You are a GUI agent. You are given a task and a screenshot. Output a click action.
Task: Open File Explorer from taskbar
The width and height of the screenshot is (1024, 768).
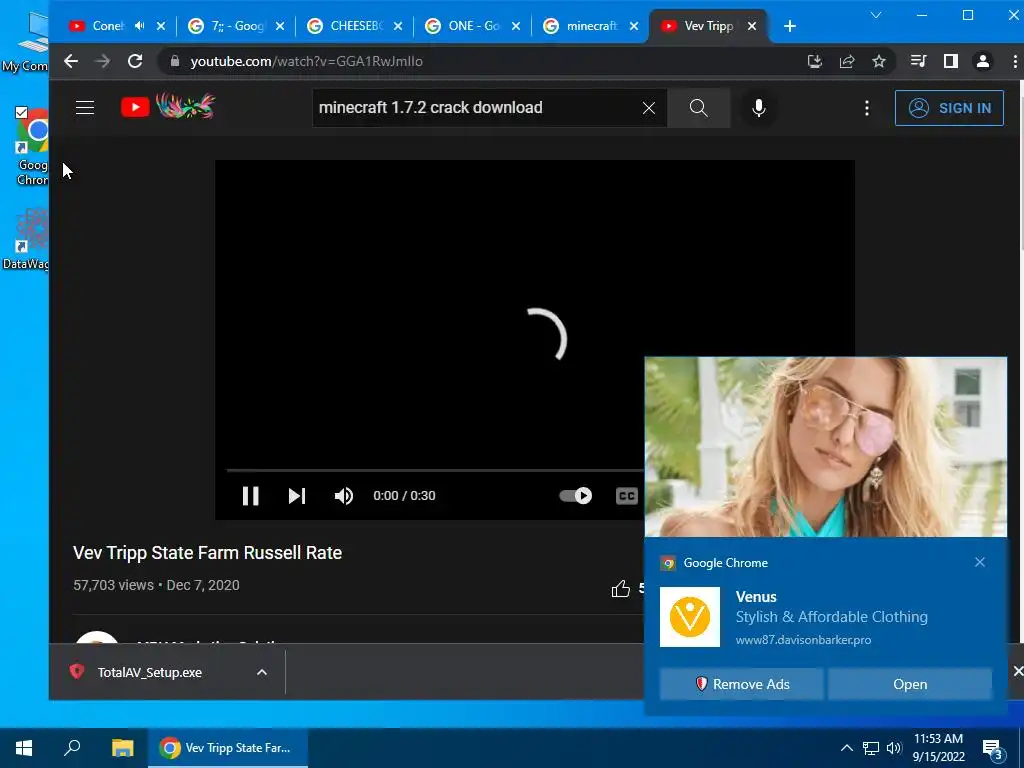pos(122,748)
